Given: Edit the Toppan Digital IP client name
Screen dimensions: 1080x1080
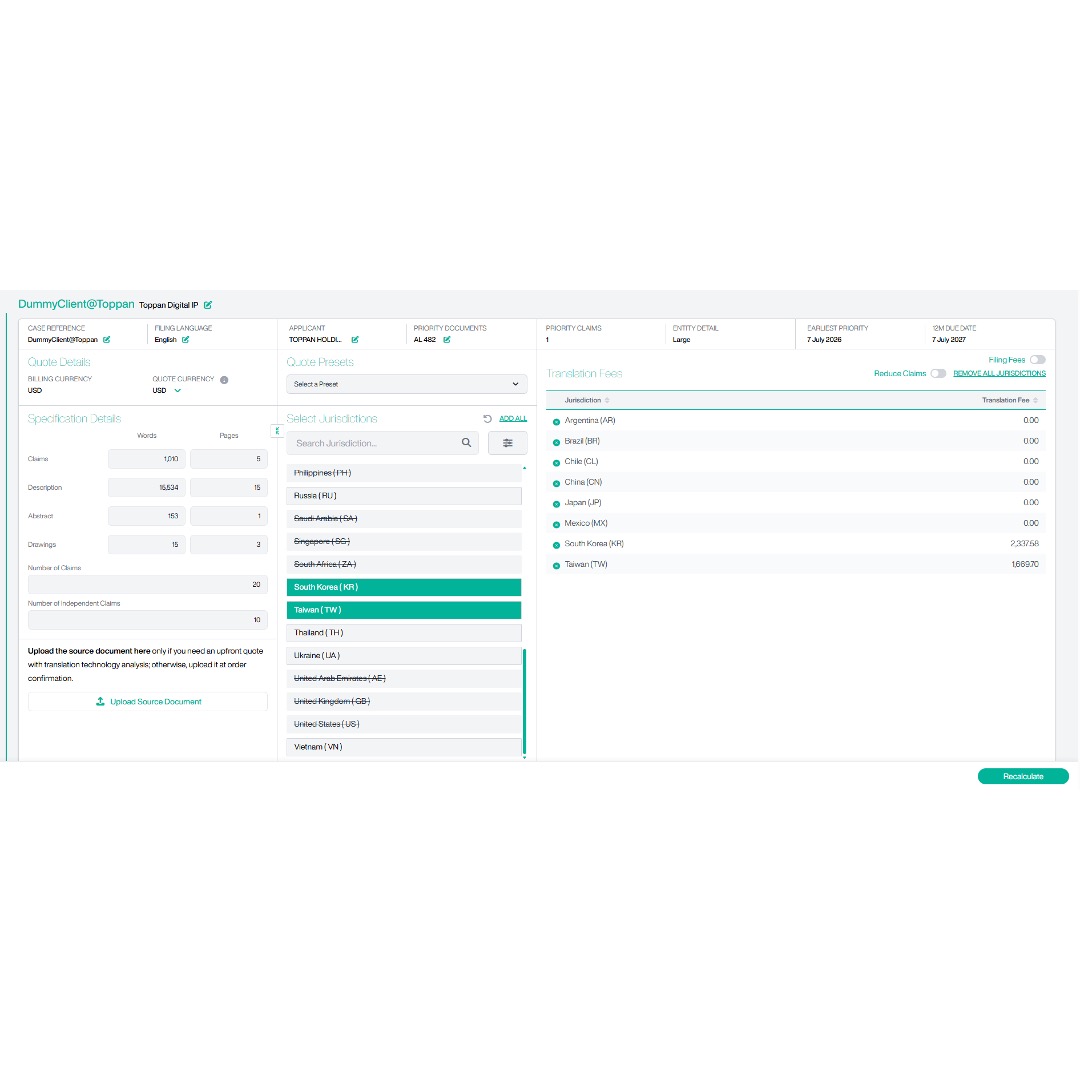Looking at the screenshot, I should pyautogui.click(x=208, y=305).
